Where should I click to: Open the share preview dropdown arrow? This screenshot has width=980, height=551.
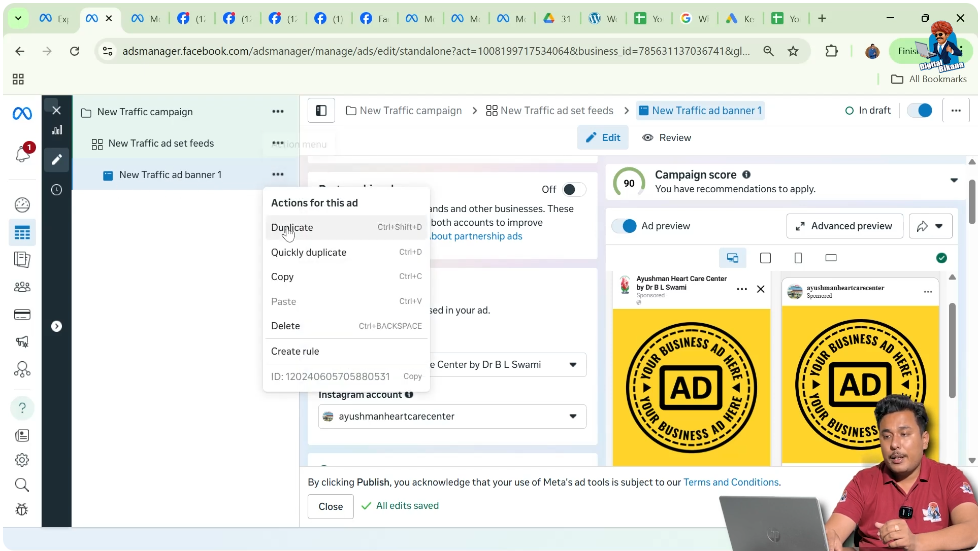click(x=939, y=226)
